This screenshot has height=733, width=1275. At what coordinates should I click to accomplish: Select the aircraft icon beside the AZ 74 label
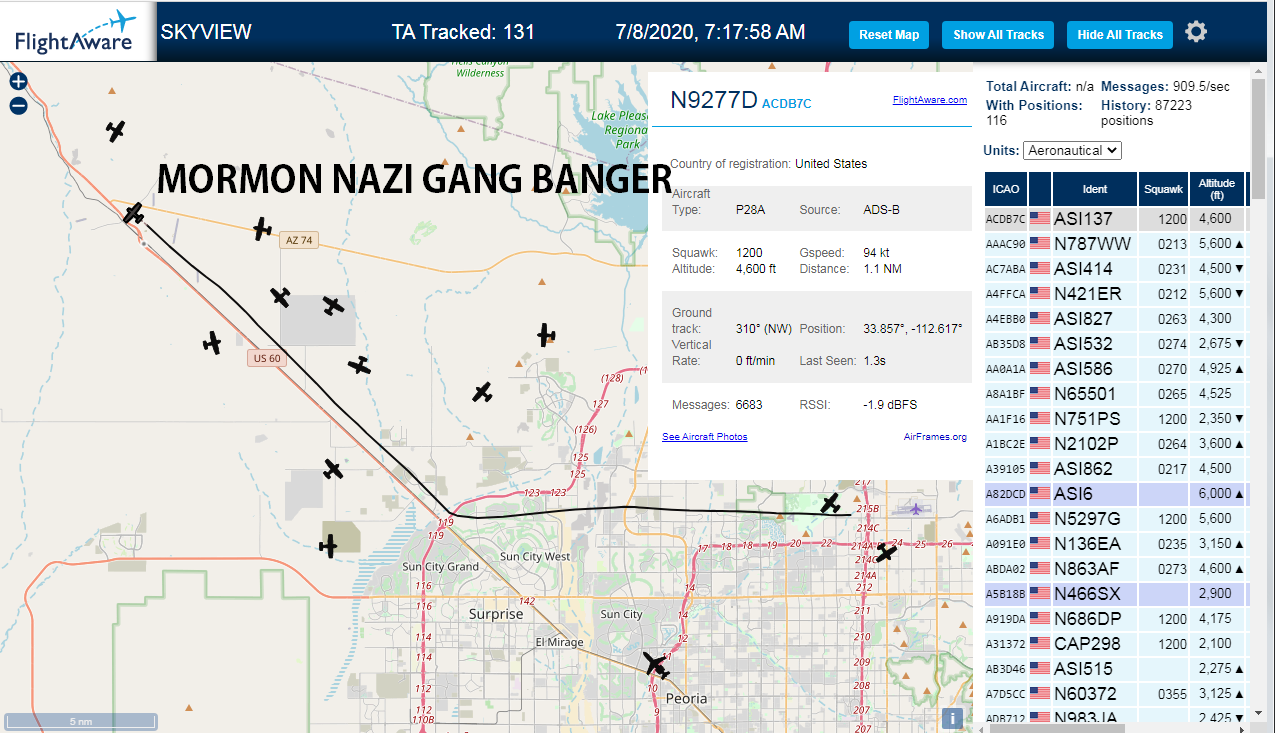coord(262,229)
